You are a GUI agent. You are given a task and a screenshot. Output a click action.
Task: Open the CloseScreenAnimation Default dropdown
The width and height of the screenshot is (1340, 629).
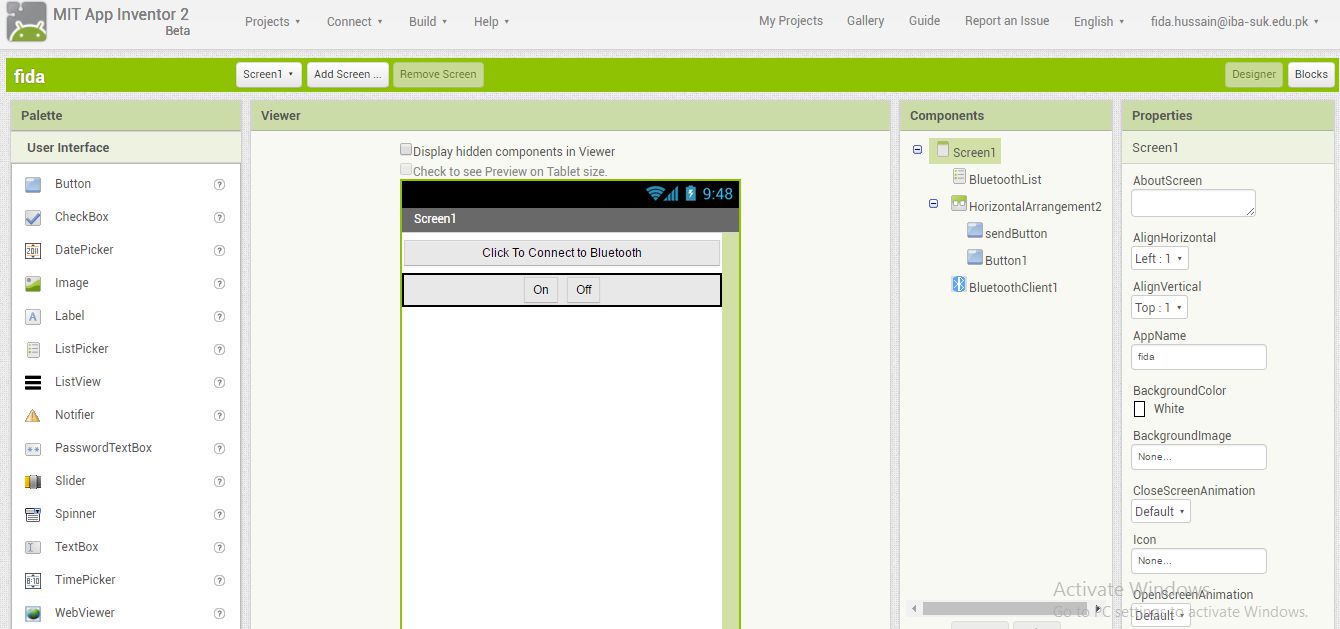point(1161,511)
